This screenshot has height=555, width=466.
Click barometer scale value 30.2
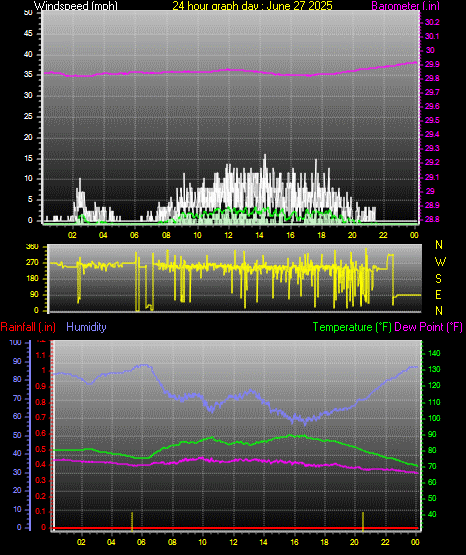point(432,22)
